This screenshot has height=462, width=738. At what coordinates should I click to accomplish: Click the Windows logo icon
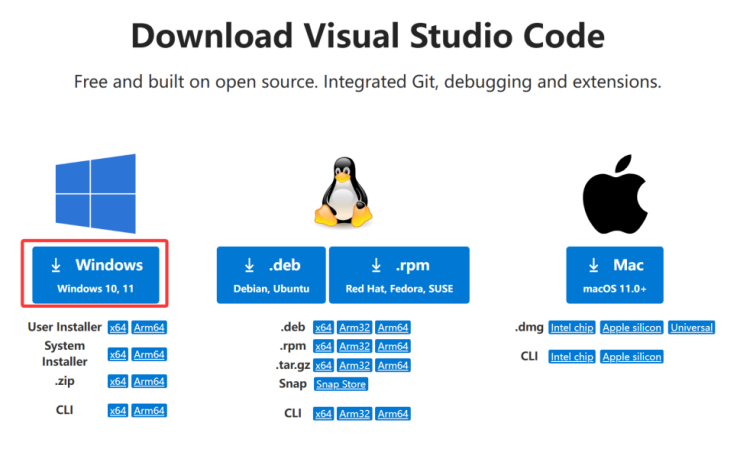pos(95,193)
